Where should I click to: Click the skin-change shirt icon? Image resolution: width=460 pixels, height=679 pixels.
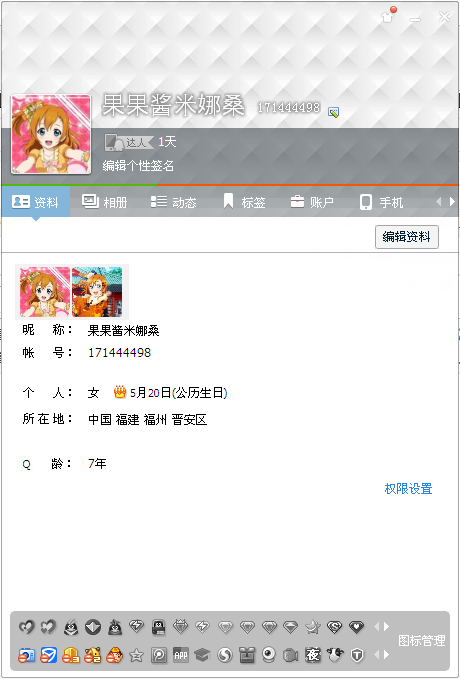388,17
